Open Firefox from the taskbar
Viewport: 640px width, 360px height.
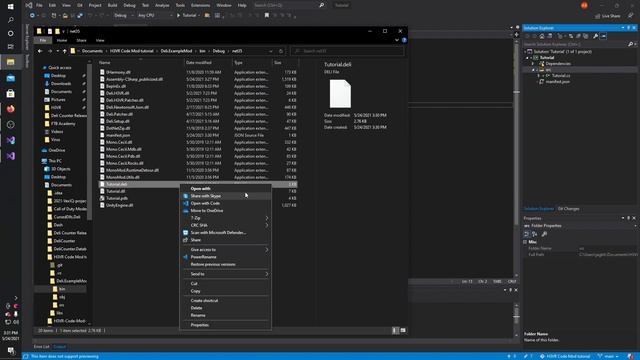coord(11,109)
